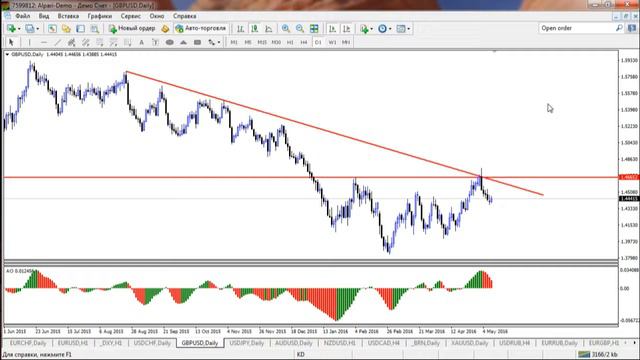
Task: Expand the profiles dropdown arrow
Action: pyautogui.click(x=38, y=29)
